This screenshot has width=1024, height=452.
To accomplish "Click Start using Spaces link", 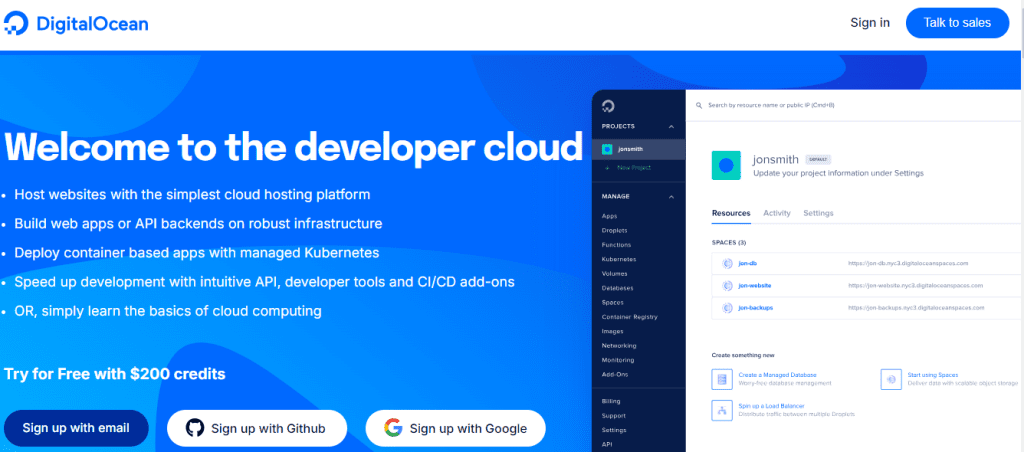I will coord(933,375).
